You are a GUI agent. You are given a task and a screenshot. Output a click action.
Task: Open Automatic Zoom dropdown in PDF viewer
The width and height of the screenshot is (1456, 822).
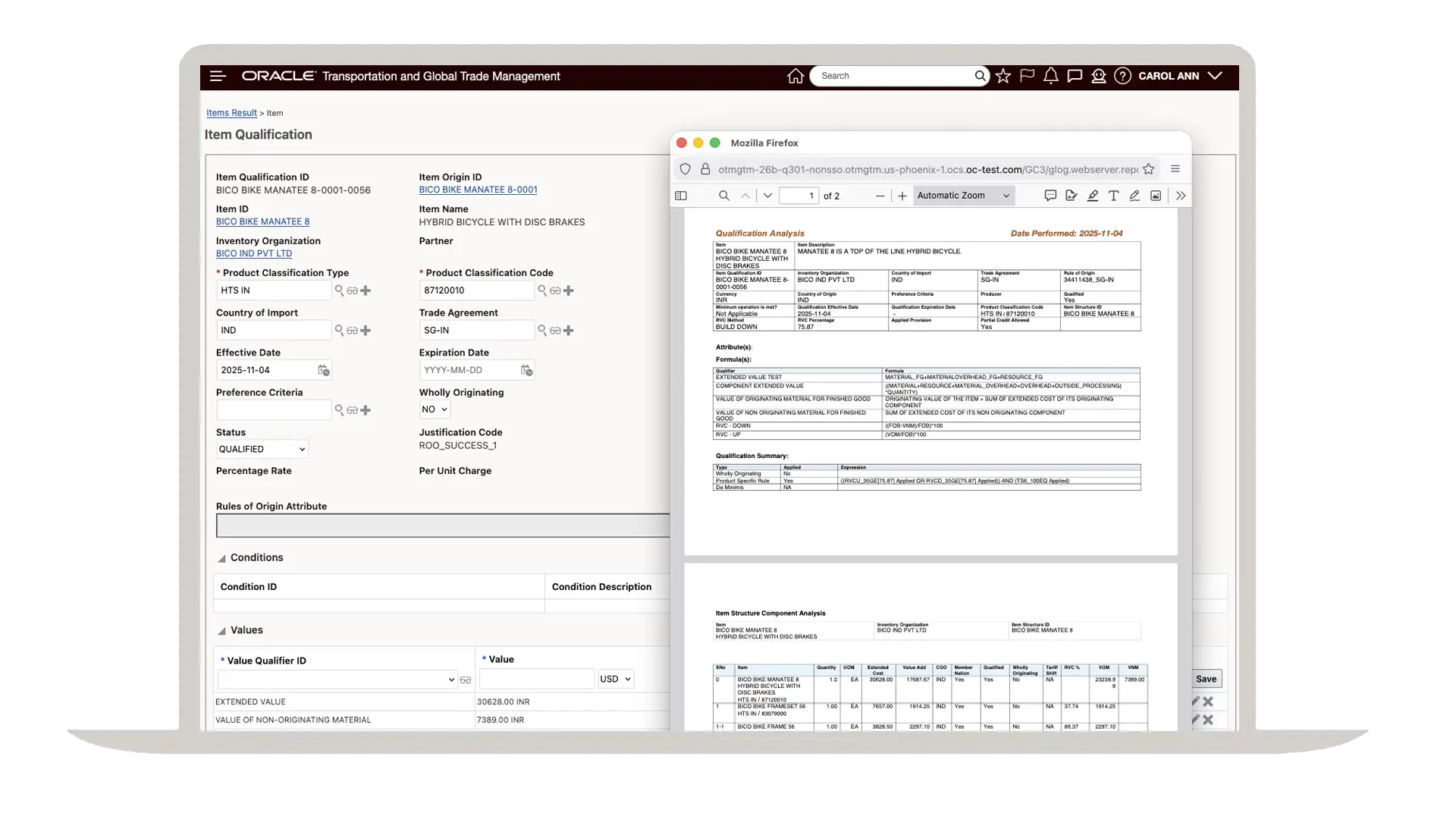963,196
